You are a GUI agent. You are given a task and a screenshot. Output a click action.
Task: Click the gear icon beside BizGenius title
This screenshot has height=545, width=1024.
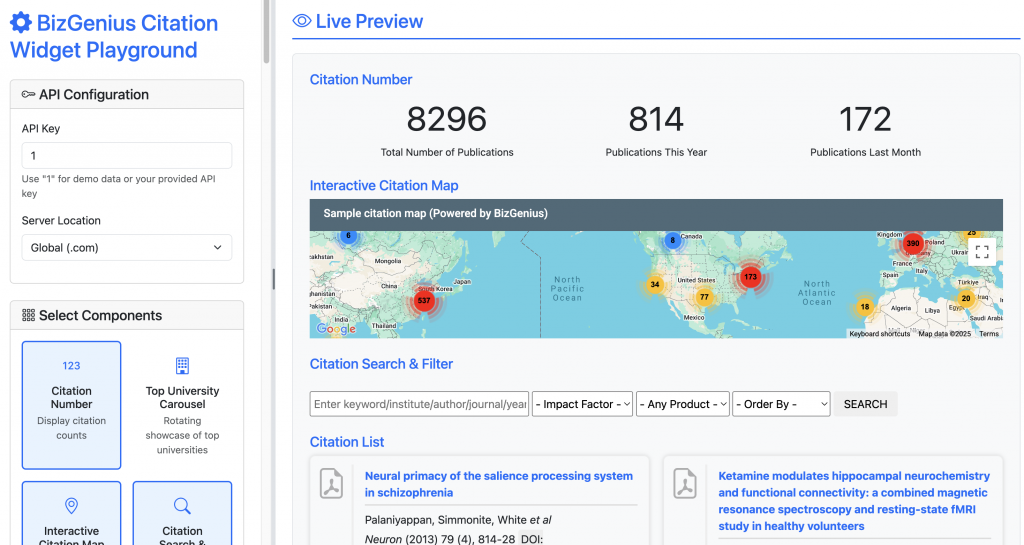21,23
